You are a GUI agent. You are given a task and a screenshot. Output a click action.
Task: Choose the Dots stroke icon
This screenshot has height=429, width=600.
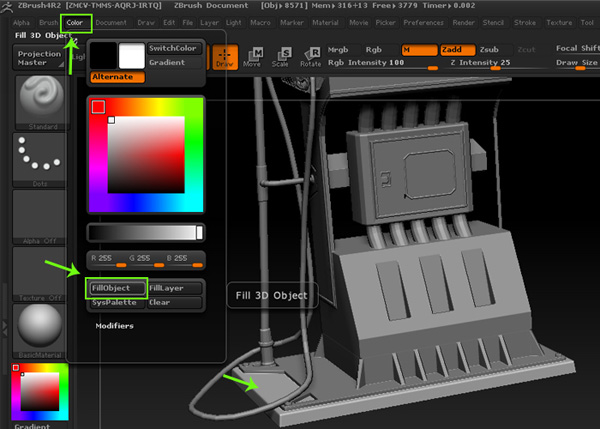[x=41, y=156]
